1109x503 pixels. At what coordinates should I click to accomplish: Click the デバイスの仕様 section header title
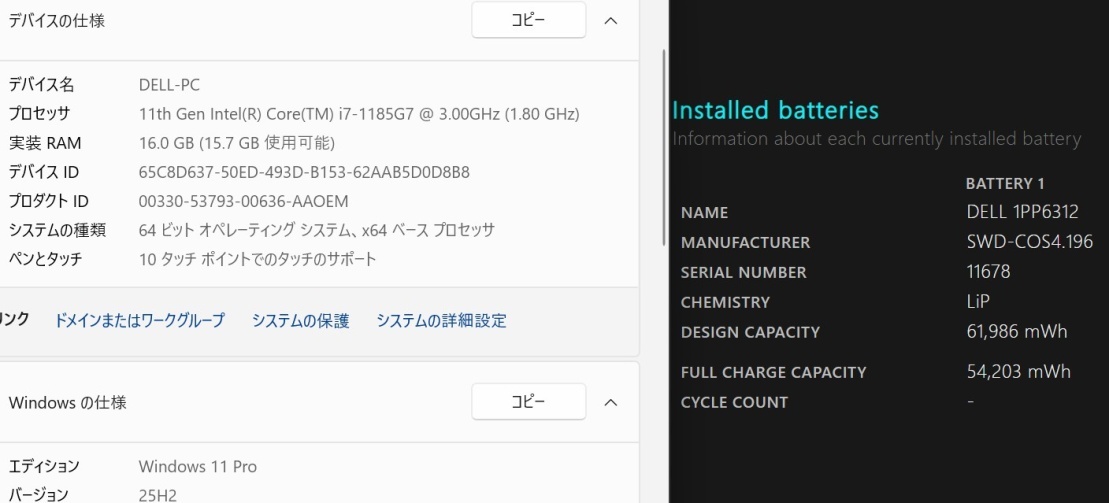point(57,21)
